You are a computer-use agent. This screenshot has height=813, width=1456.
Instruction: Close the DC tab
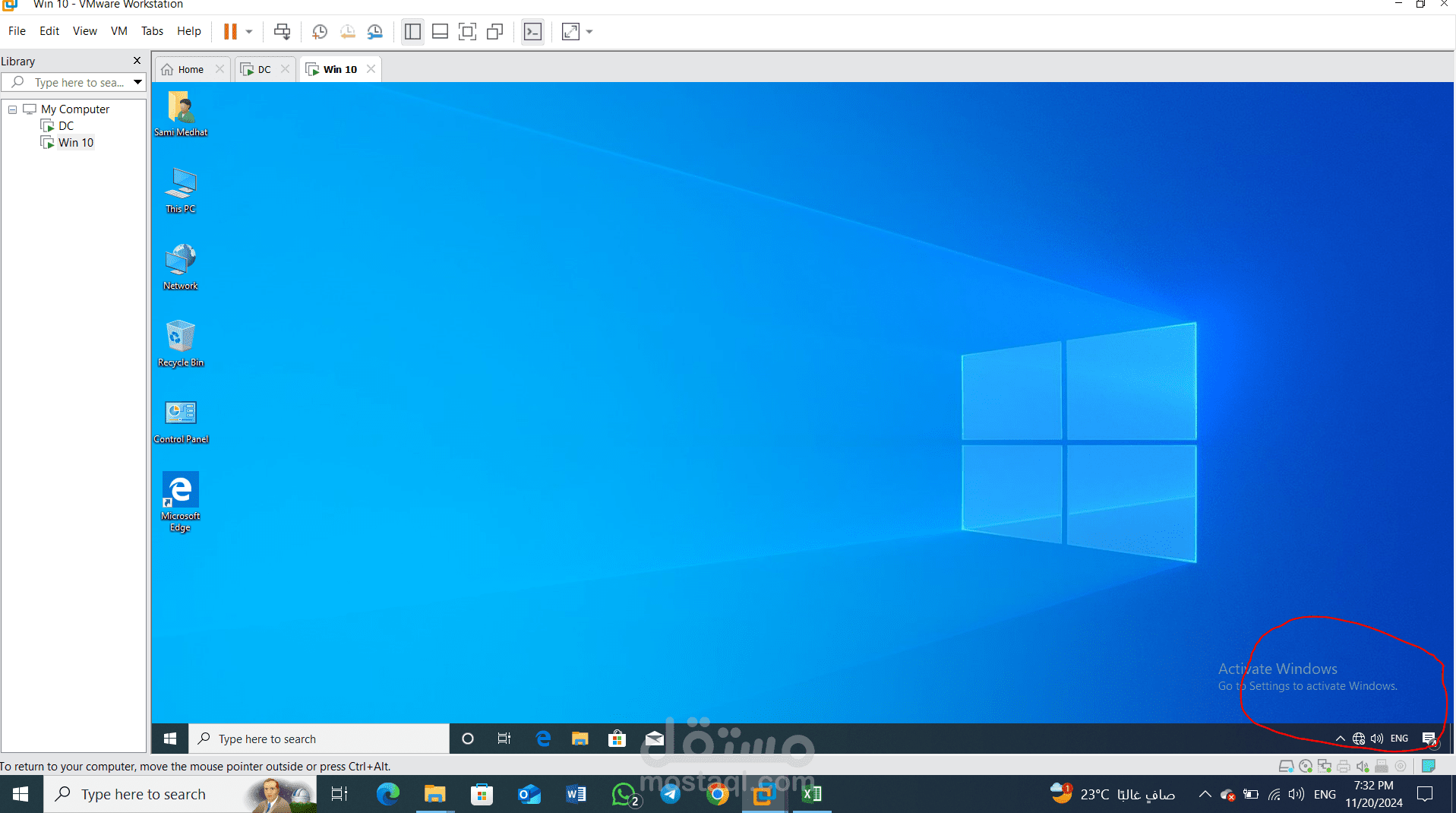(285, 69)
